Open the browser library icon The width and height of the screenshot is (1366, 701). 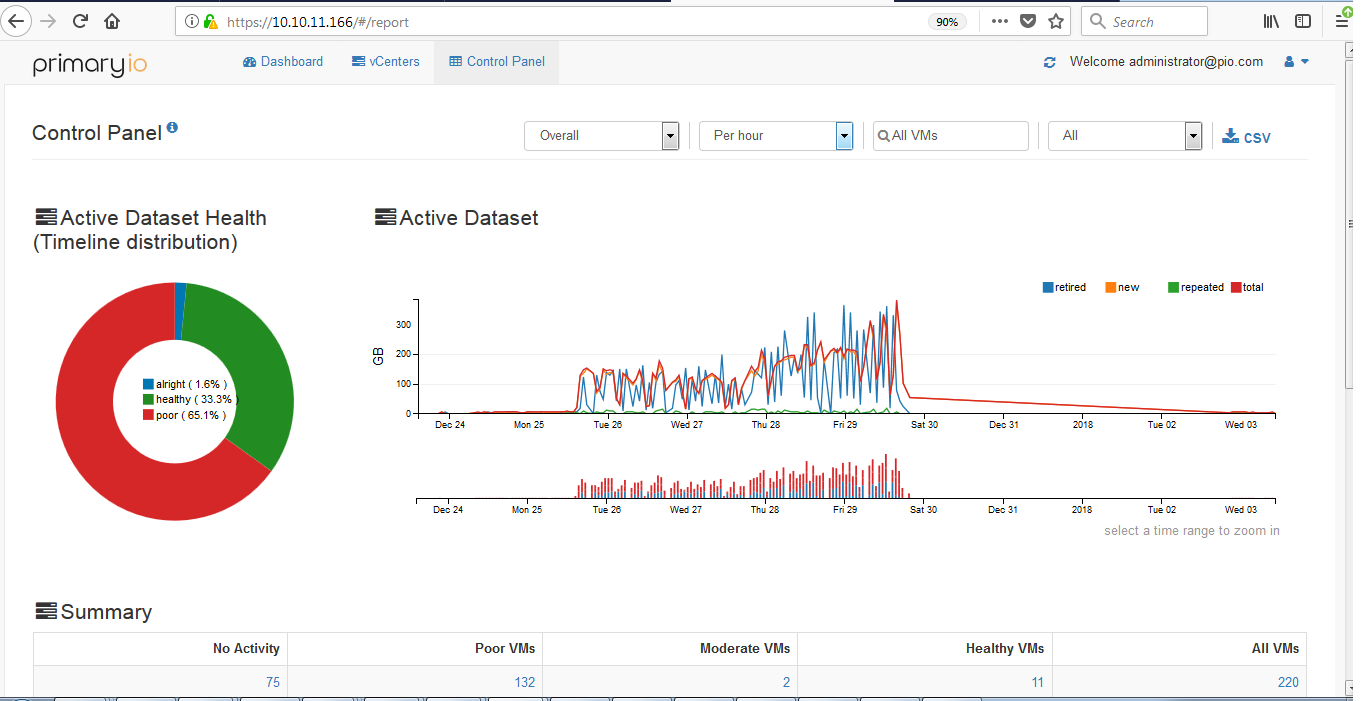pyautogui.click(x=1272, y=21)
